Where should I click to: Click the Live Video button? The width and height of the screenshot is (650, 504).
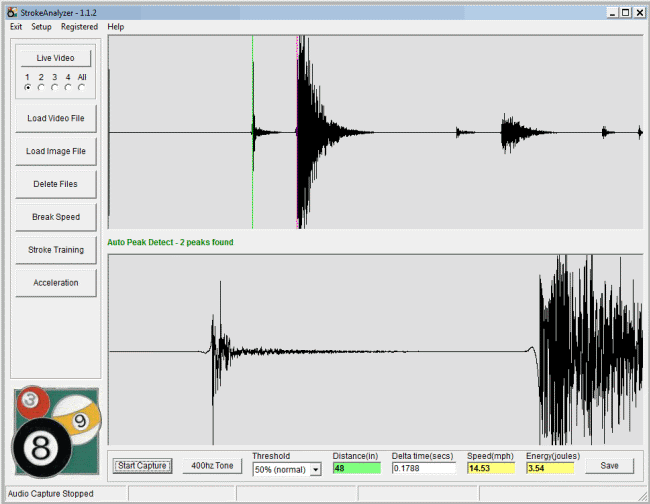pos(55,58)
